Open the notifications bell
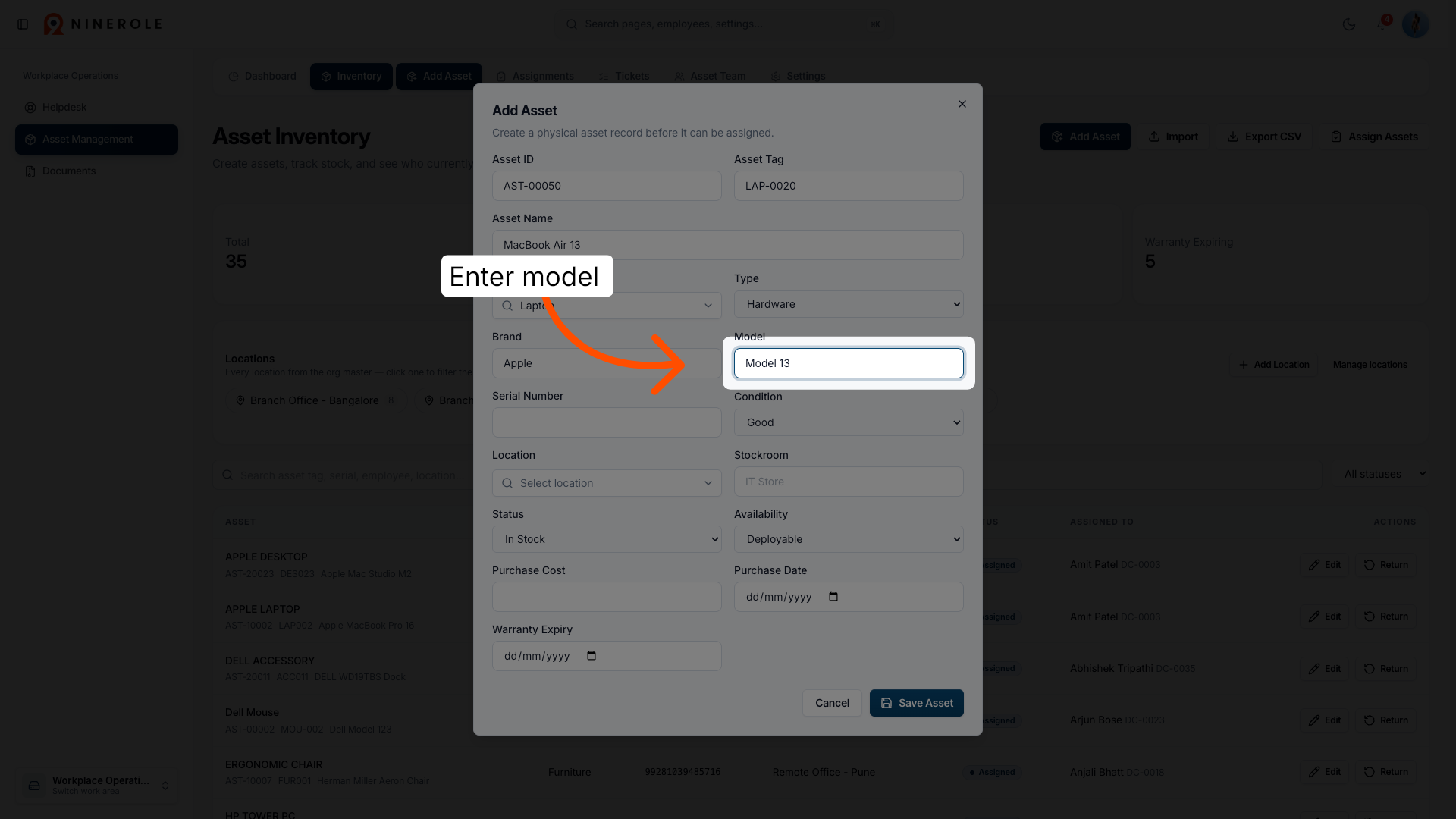1456x819 pixels. point(1382,24)
